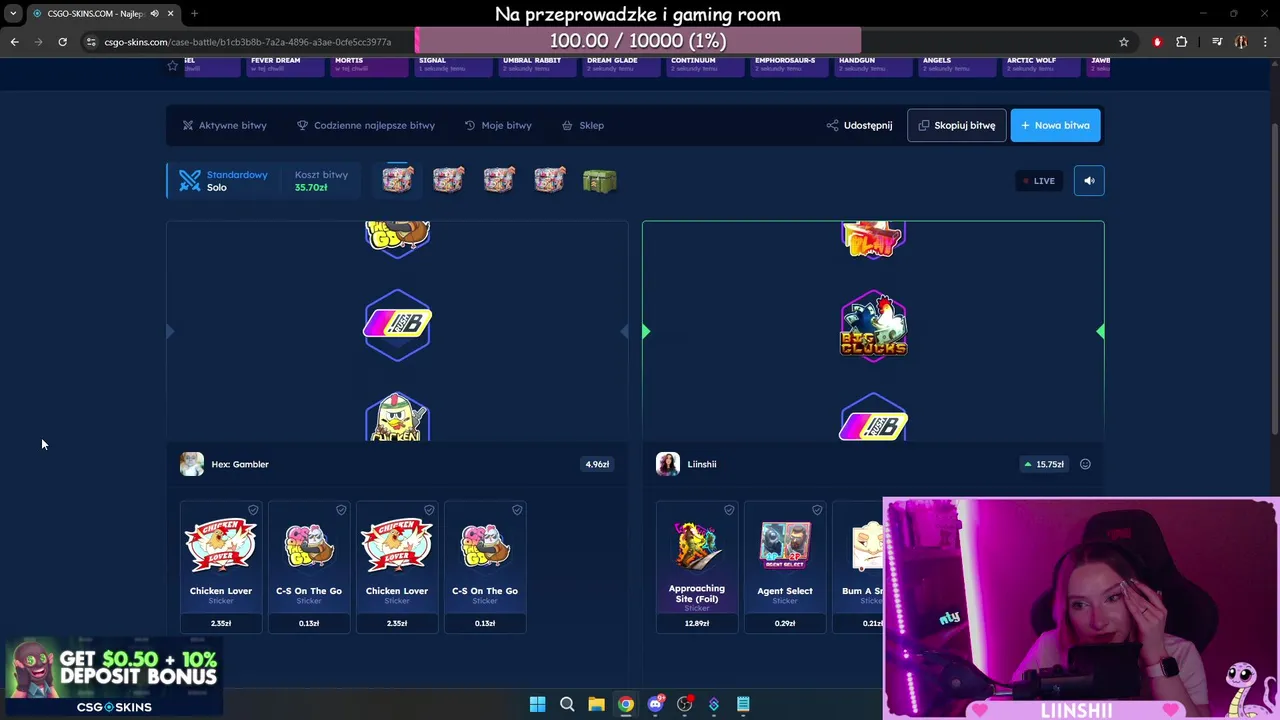Viewport: 1280px width, 720px height.
Task: Open OBS Studio from the taskbar
Action: point(684,704)
